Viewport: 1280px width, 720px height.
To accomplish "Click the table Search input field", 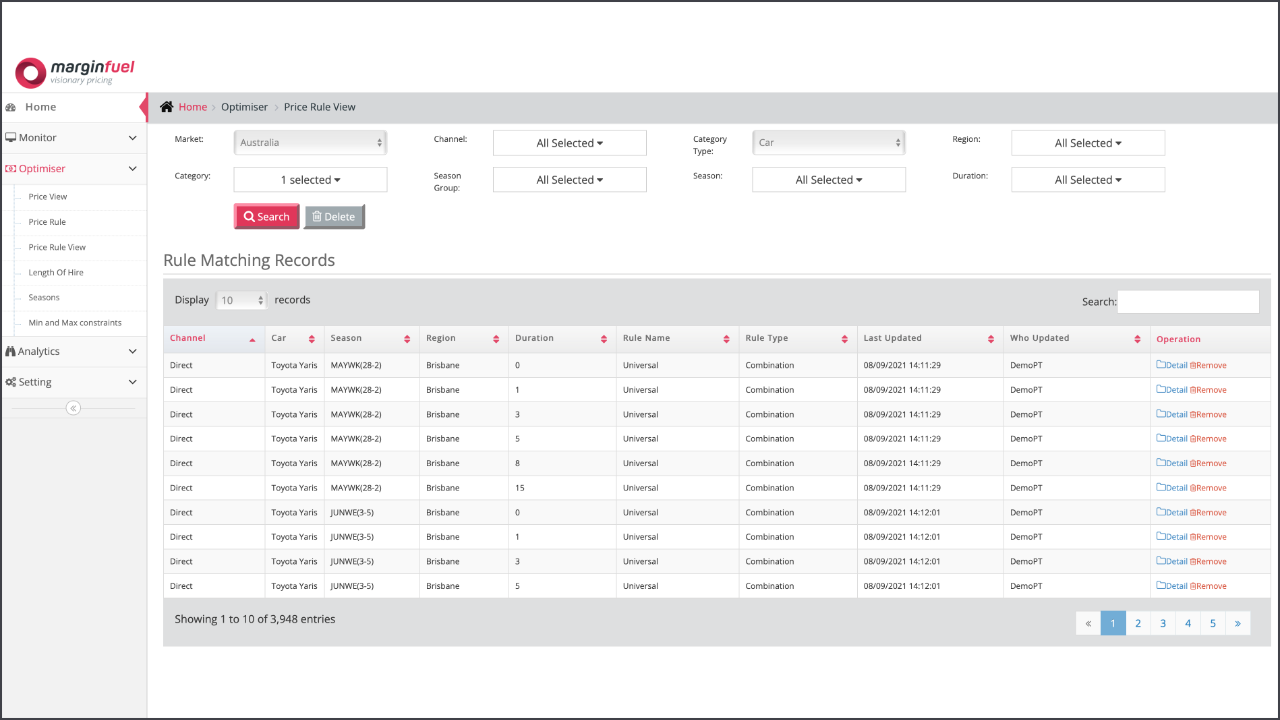I will click(x=1188, y=301).
